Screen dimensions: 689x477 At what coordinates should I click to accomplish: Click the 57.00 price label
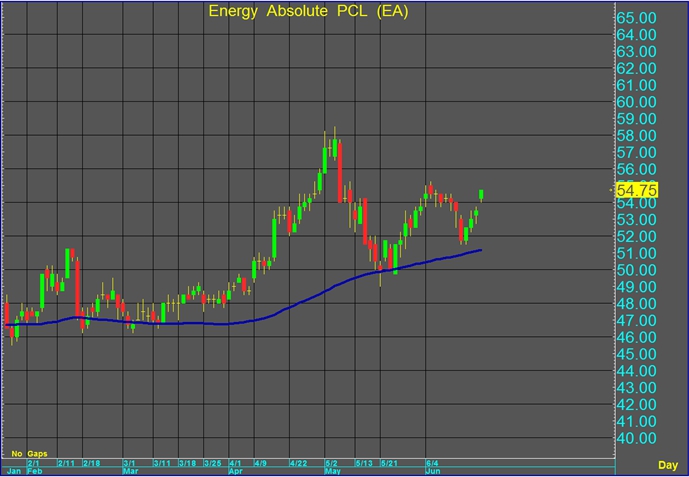click(x=636, y=152)
